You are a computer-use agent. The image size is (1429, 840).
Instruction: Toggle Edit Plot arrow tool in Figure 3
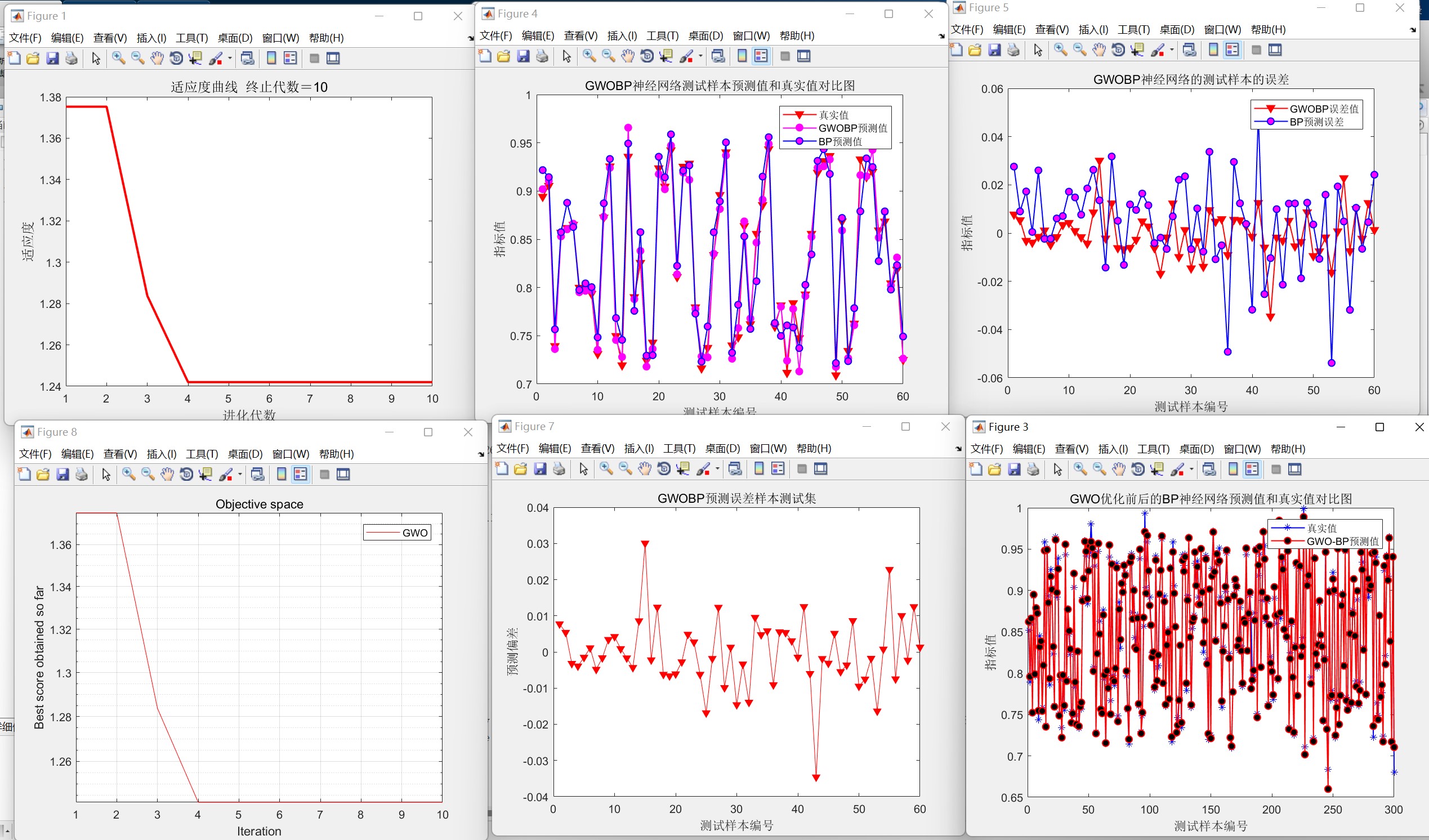[1057, 469]
